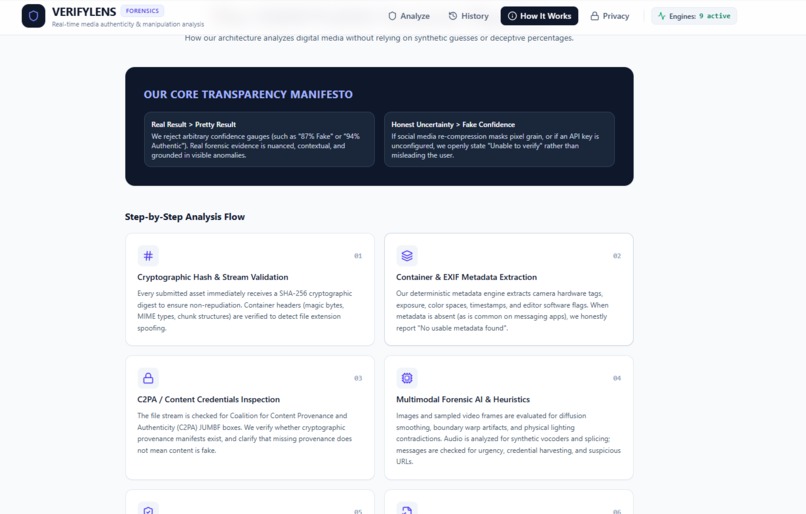Click step number 01 label
Screen dimensions: 806x514
click(358, 255)
